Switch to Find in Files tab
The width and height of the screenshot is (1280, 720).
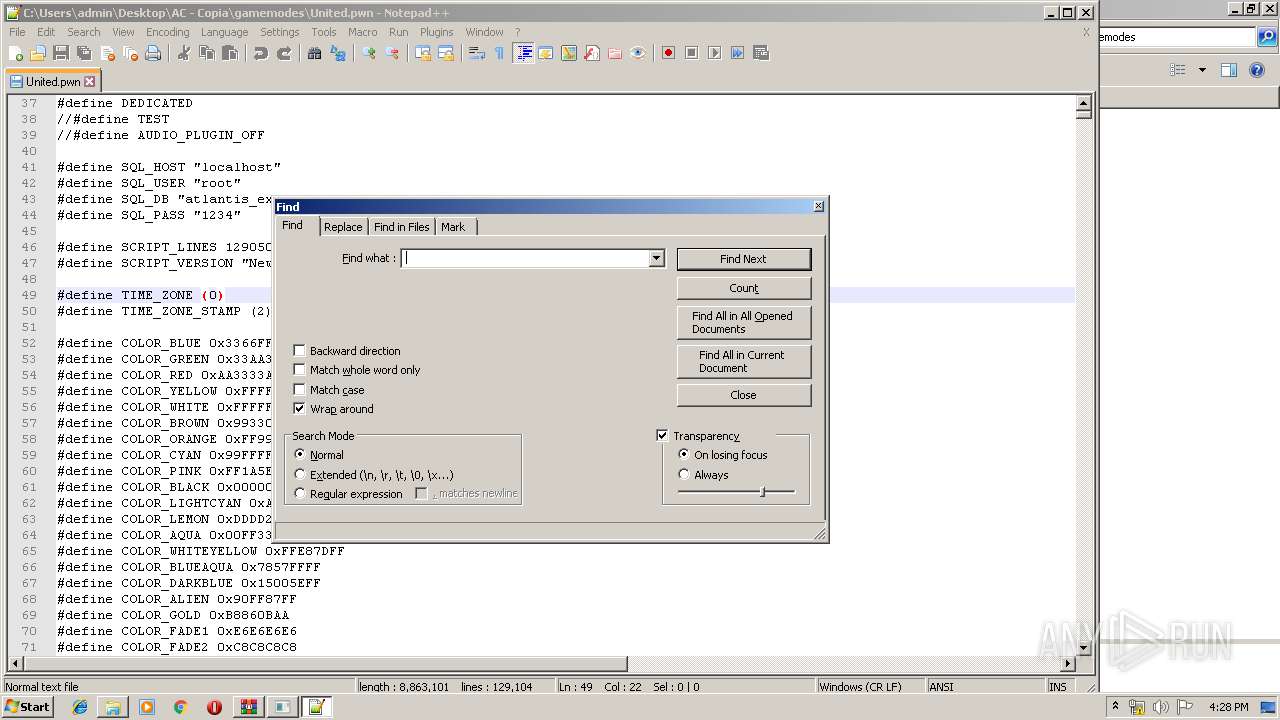(401, 227)
